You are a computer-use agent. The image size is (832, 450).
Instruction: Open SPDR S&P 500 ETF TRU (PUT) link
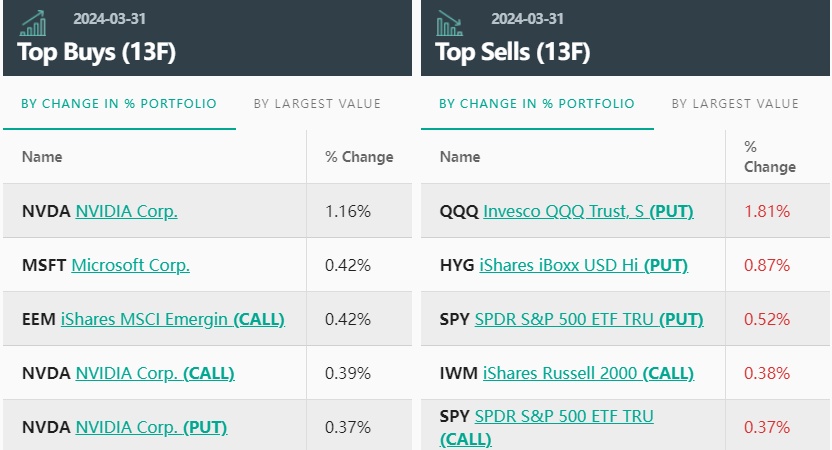(588, 319)
